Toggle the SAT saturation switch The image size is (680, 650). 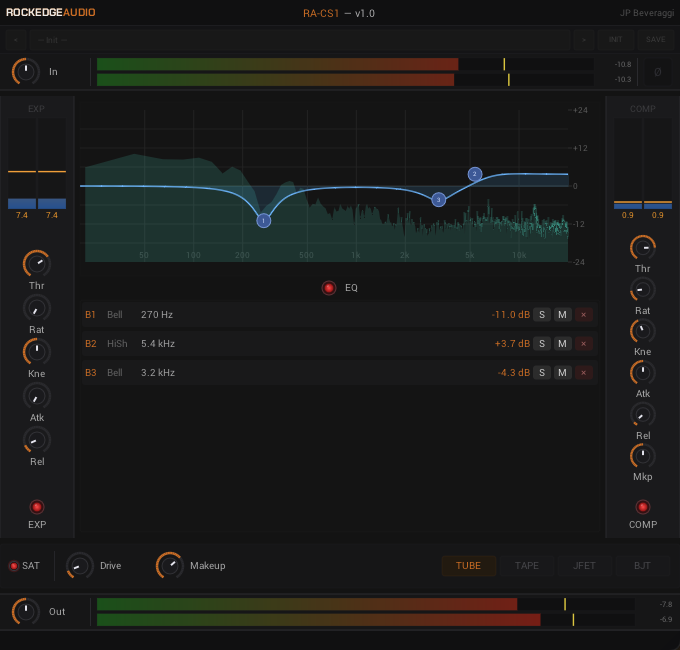14,566
